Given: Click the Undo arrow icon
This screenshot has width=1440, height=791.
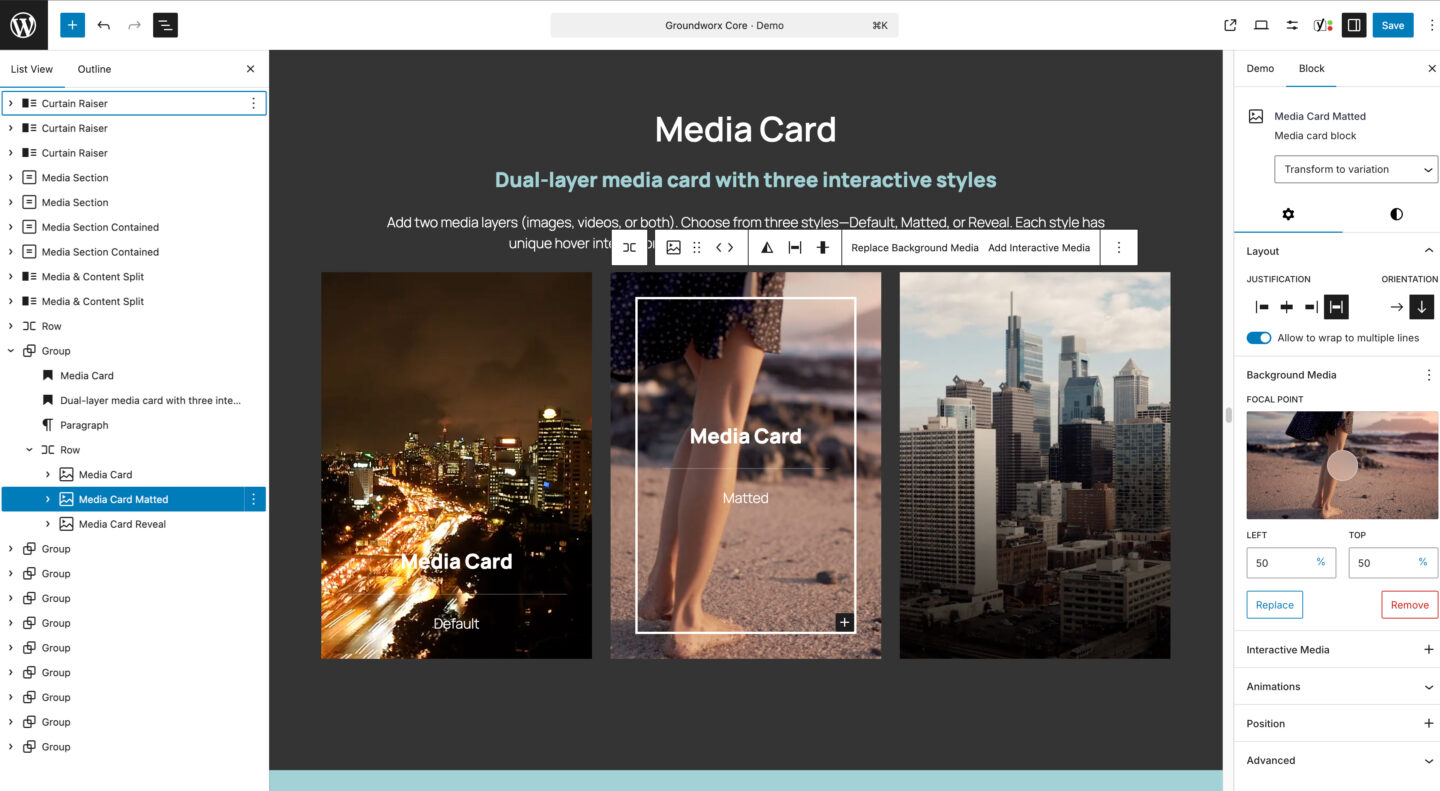Looking at the screenshot, I should pyautogui.click(x=104, y=24).
